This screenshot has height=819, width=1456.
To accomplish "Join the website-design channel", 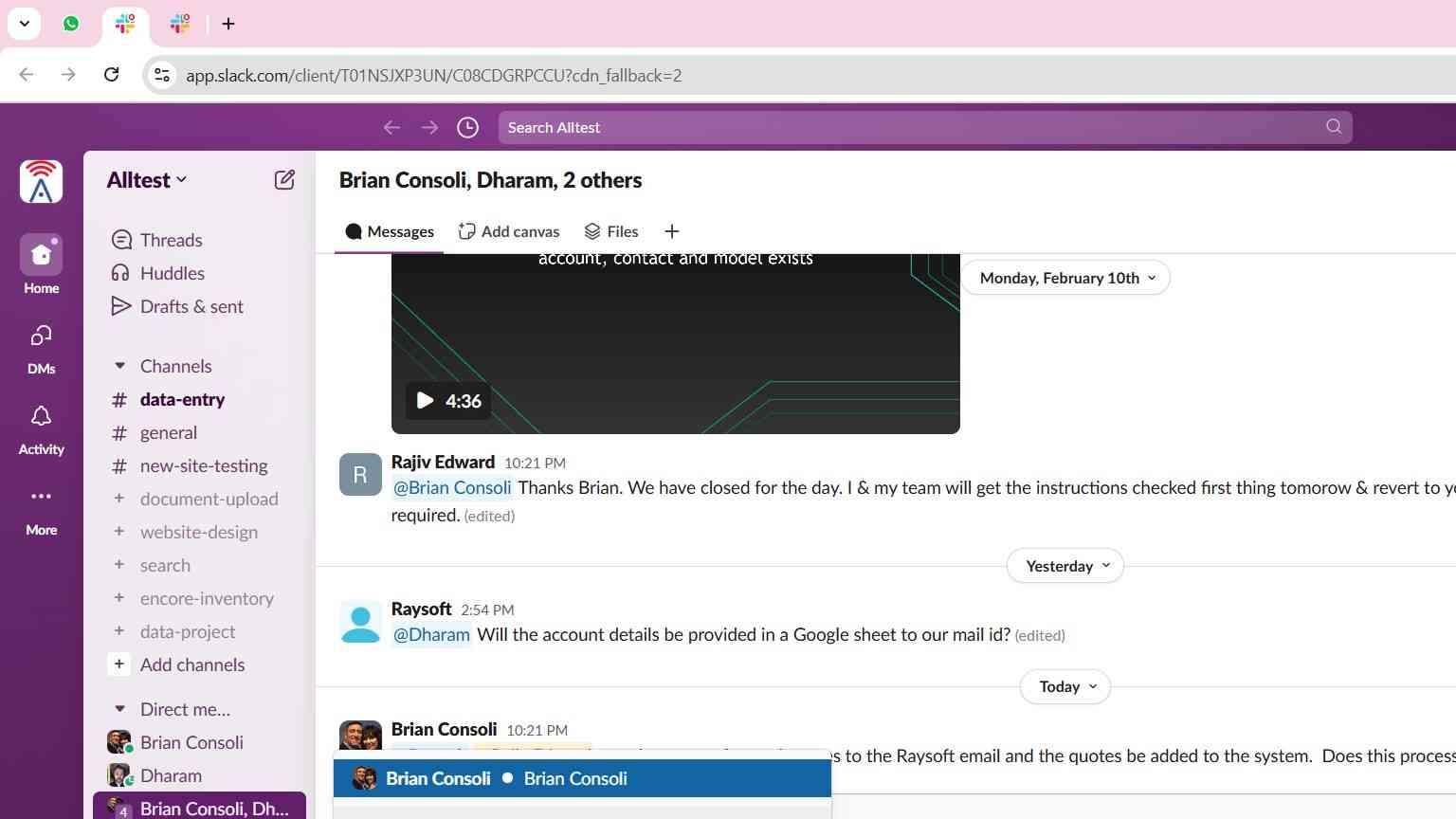I will 199,532.
